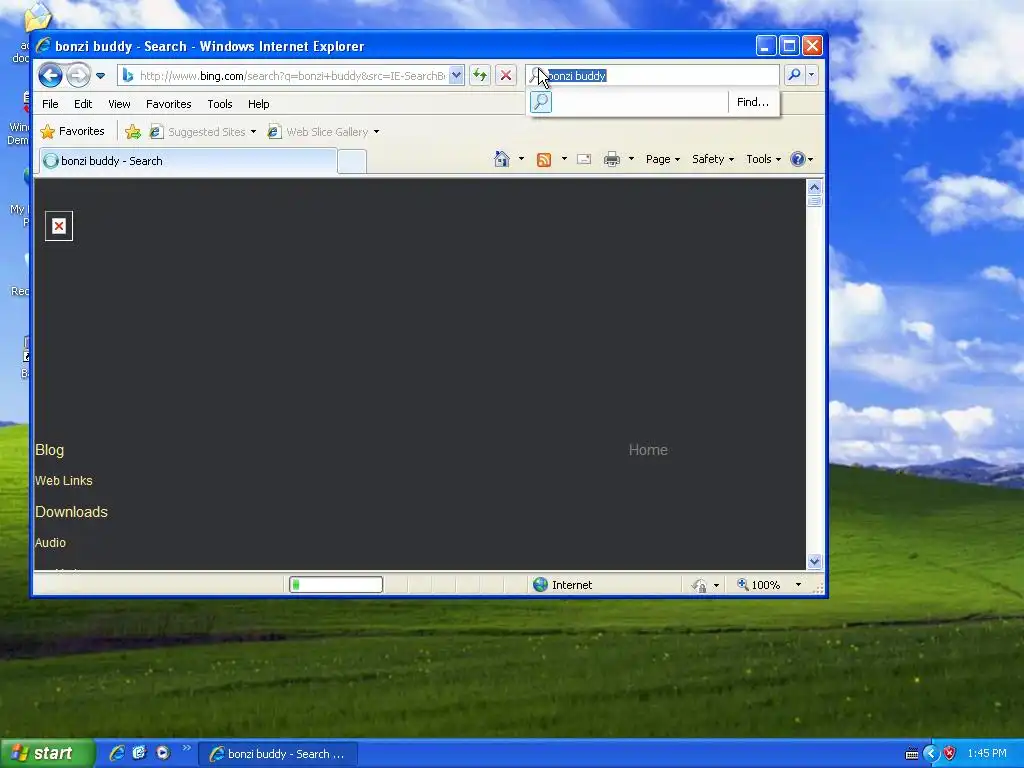This screenshot has width=1024, height=768.
Task: Open the Favorites center star button
Action: point(72,131)
